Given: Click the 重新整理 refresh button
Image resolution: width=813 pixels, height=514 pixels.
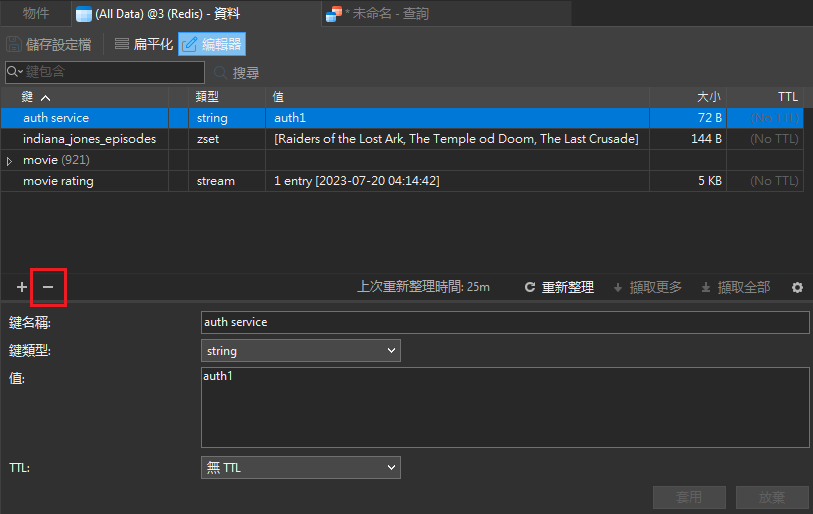Looking at the screenshot, I should coord(559,287).
